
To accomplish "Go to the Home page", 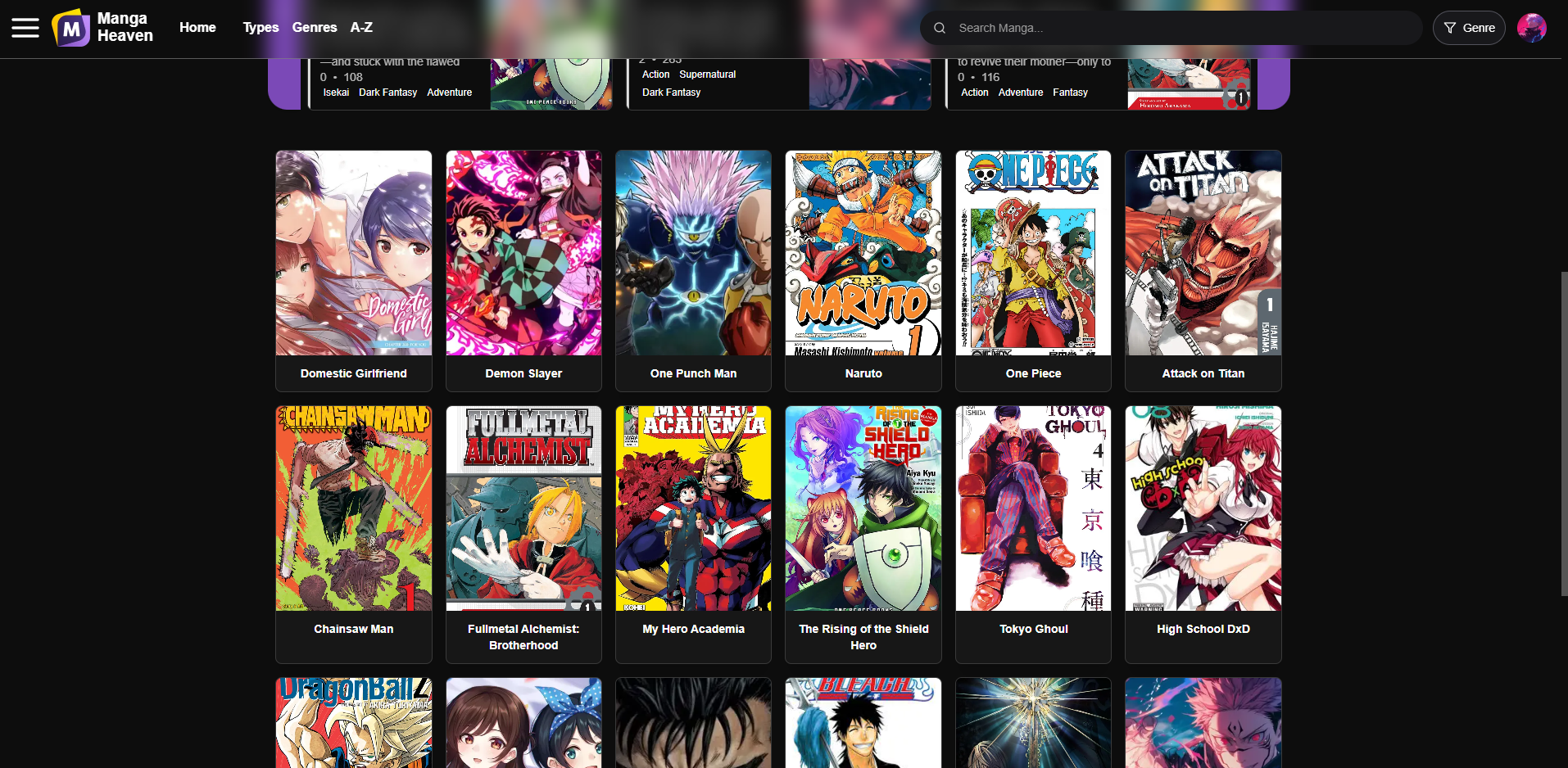I will click(x=197, y=28).
